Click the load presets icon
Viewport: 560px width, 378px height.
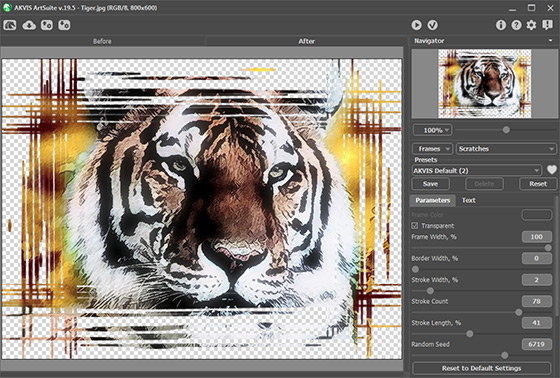point(47,25)
